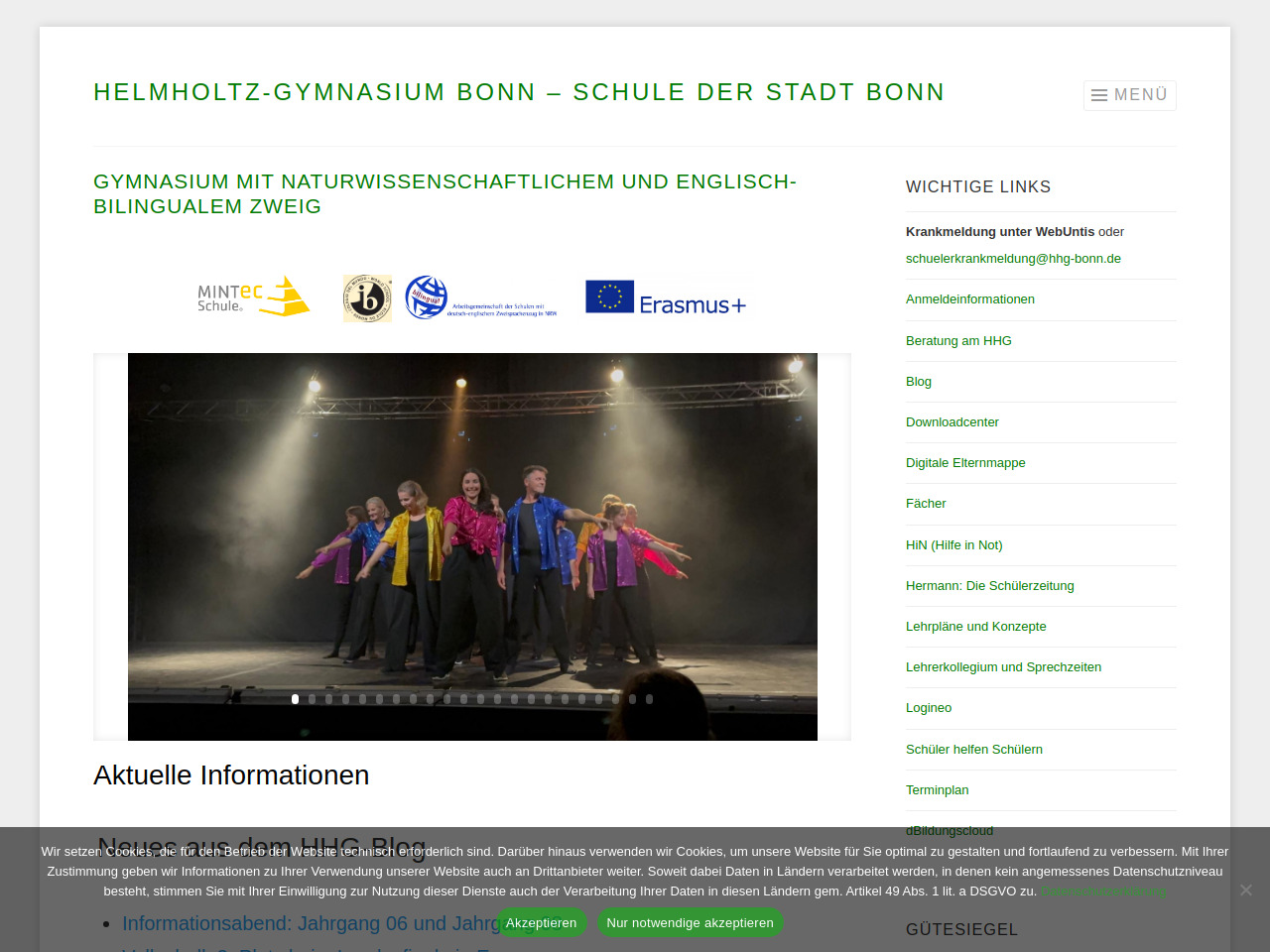
Task: Go to Downloadcenter in sidebar
Action: pyautogui.click(x=952, y=422)
